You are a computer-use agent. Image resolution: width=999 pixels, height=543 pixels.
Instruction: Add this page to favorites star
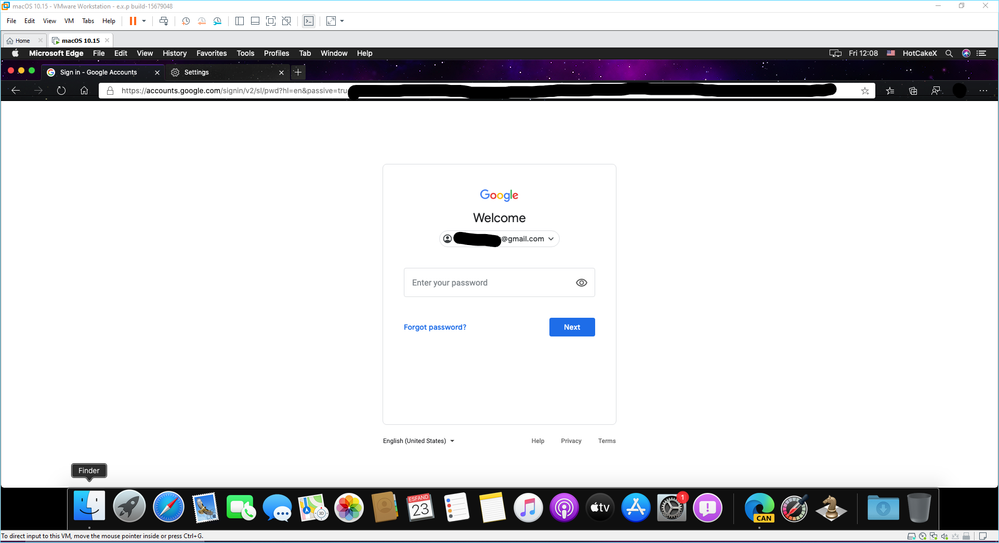(865, 91)
